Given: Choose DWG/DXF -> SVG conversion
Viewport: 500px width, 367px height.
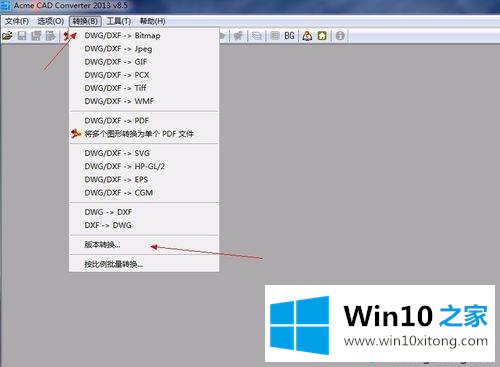Looking at the screenshot, I should tap(144, 153).
